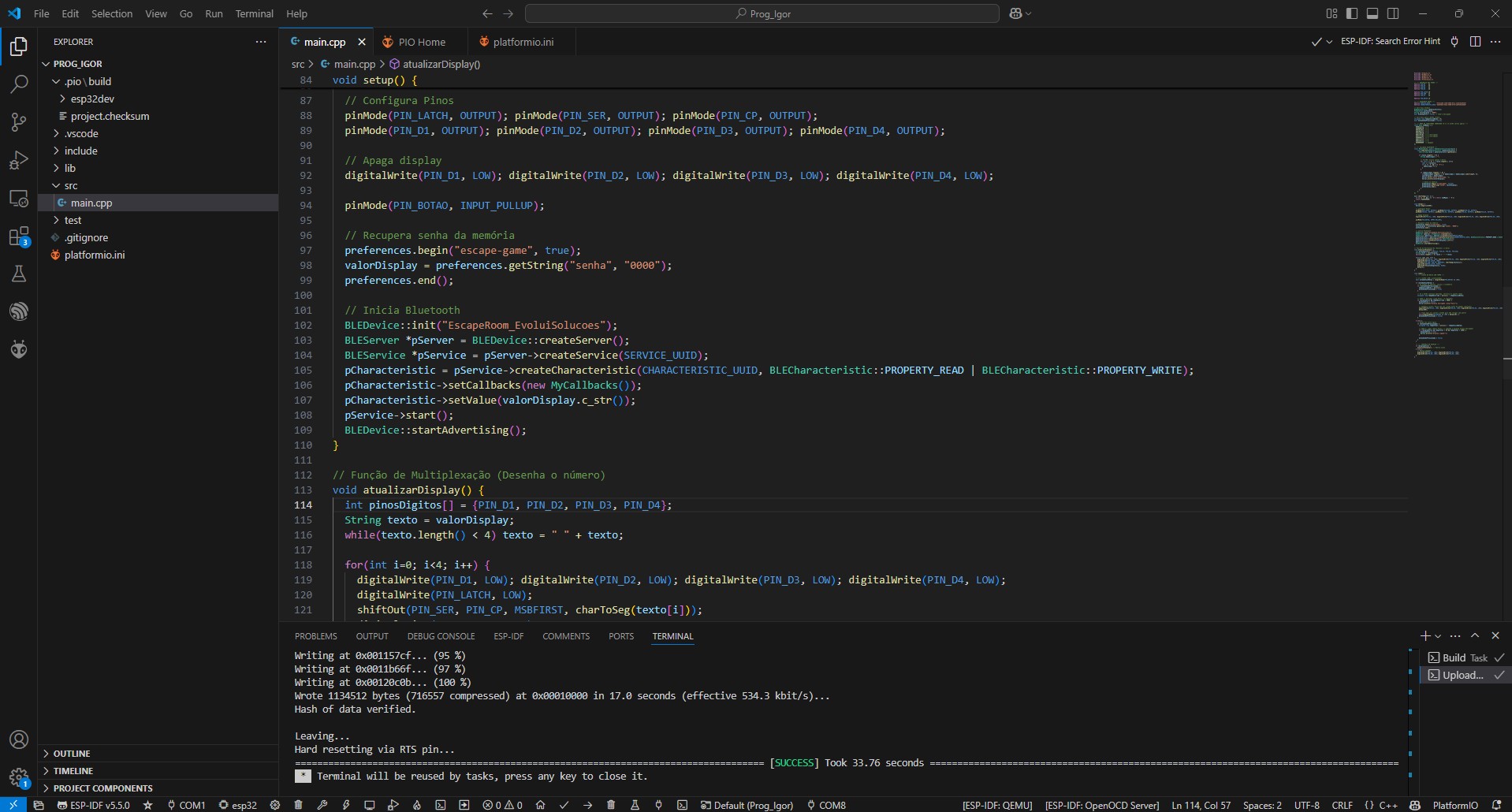
Task: Go forward with the right arrow in title bar
Action: click(x=508, y=13)
